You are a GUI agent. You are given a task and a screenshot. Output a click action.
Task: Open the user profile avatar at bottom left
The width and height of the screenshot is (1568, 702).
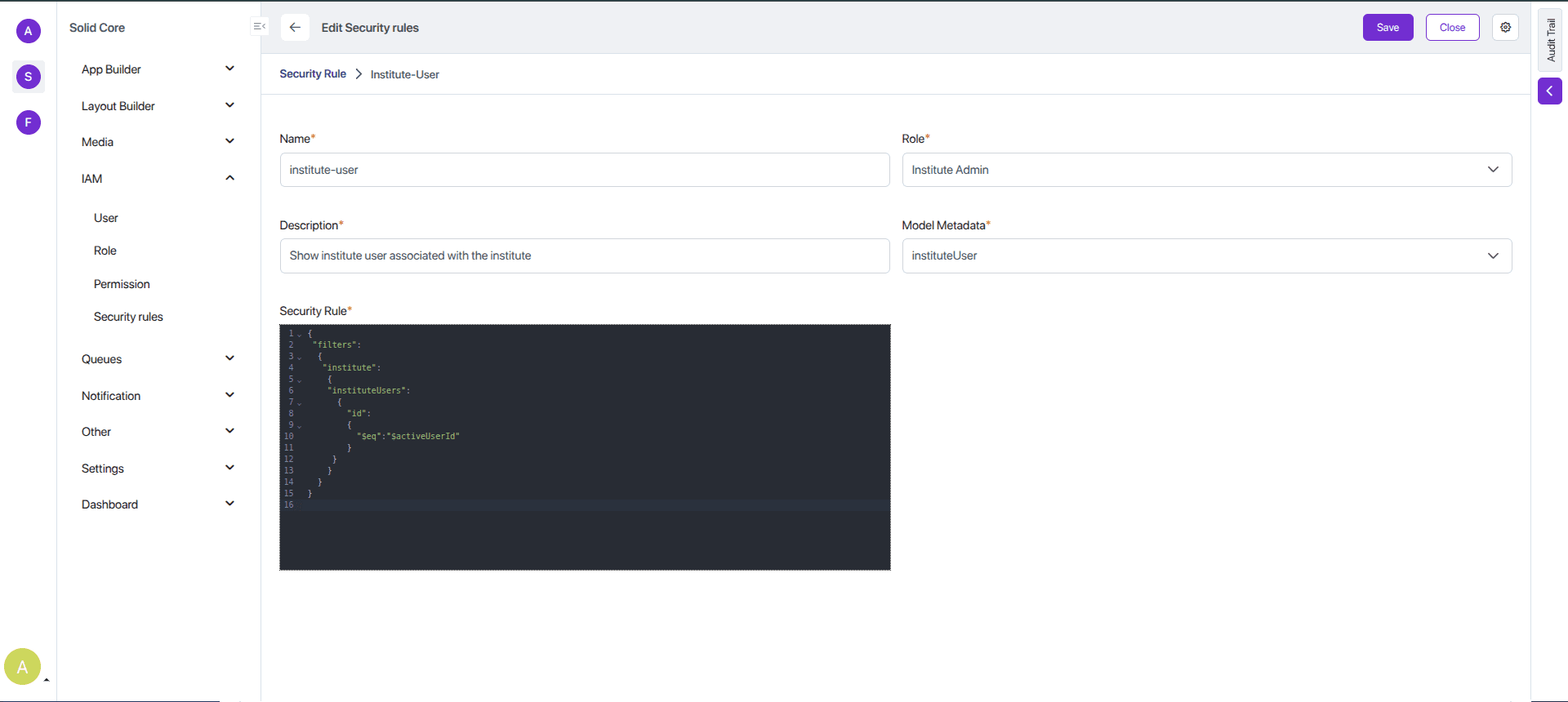click(x=22, y=667)
